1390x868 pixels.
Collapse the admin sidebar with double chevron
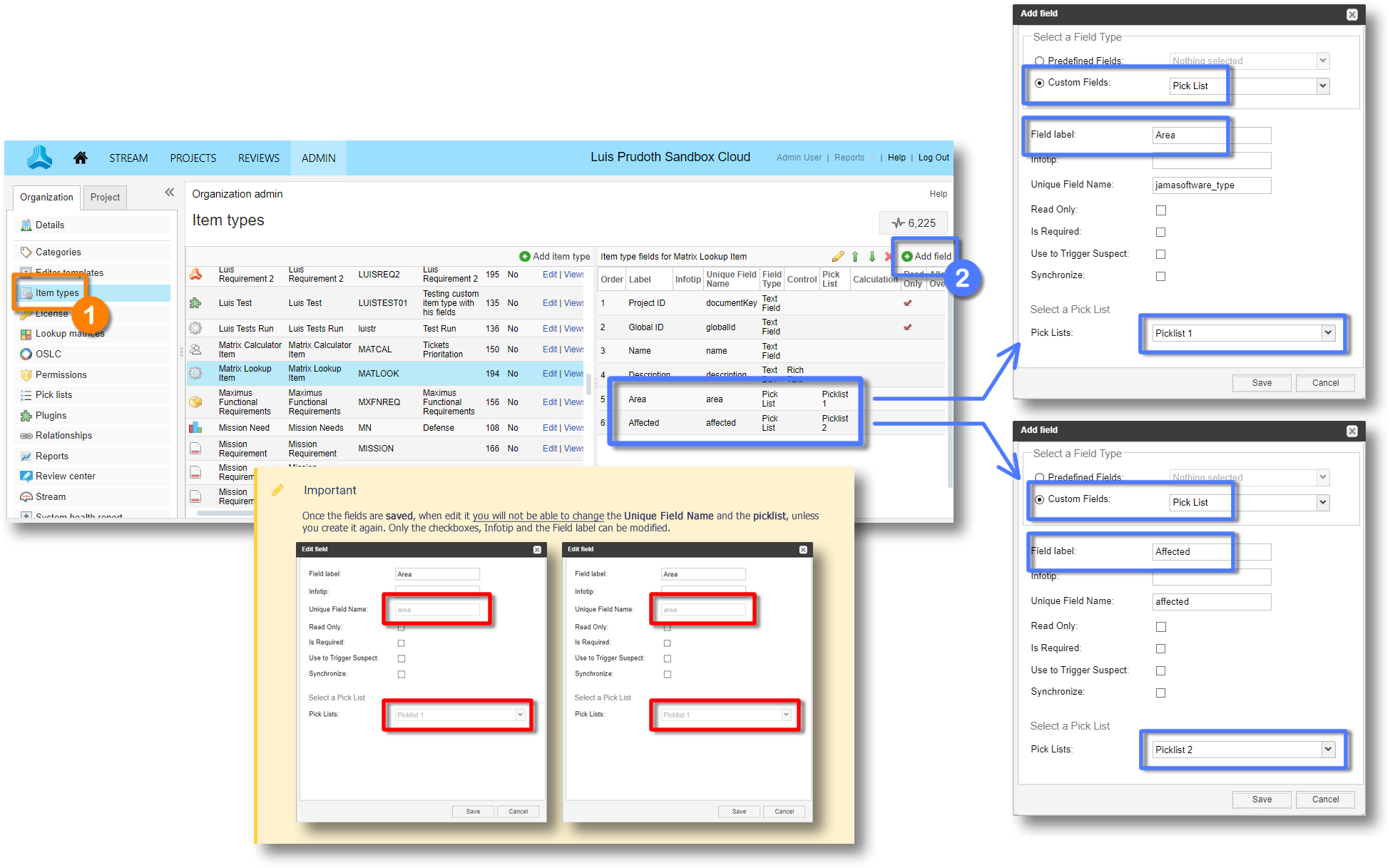pos(170,192)
